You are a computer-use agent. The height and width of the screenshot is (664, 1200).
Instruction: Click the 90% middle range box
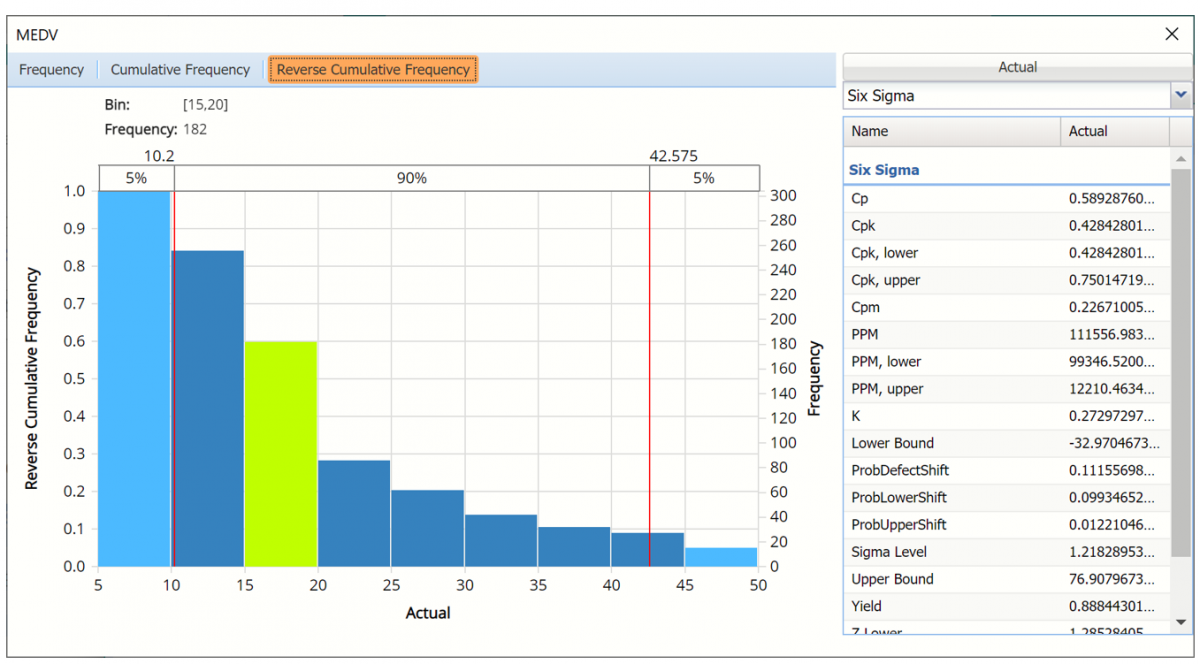coord(411,178)
